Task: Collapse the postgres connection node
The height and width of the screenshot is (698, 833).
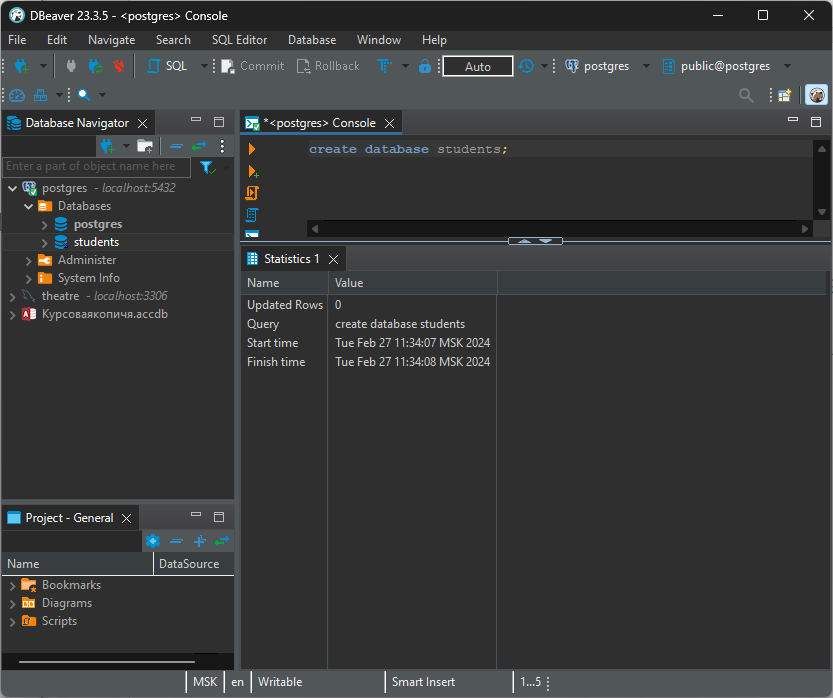Action: 13,188
